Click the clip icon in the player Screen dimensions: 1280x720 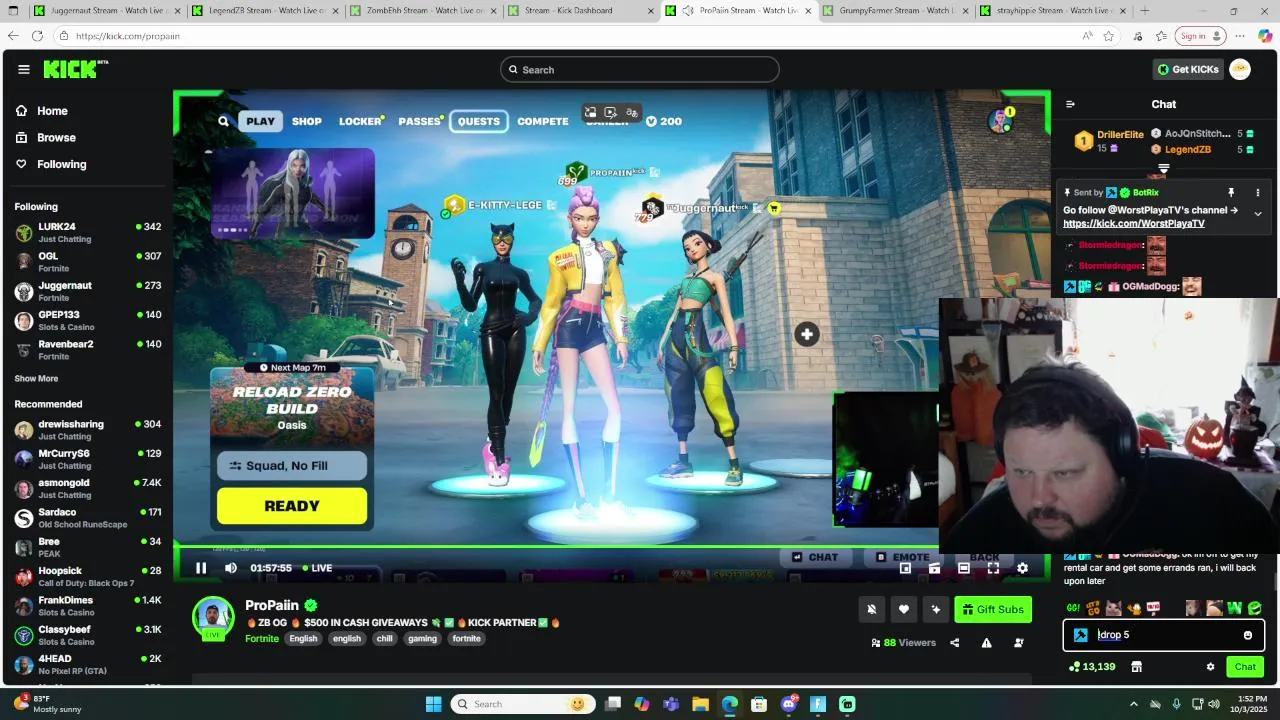(934, 568)
